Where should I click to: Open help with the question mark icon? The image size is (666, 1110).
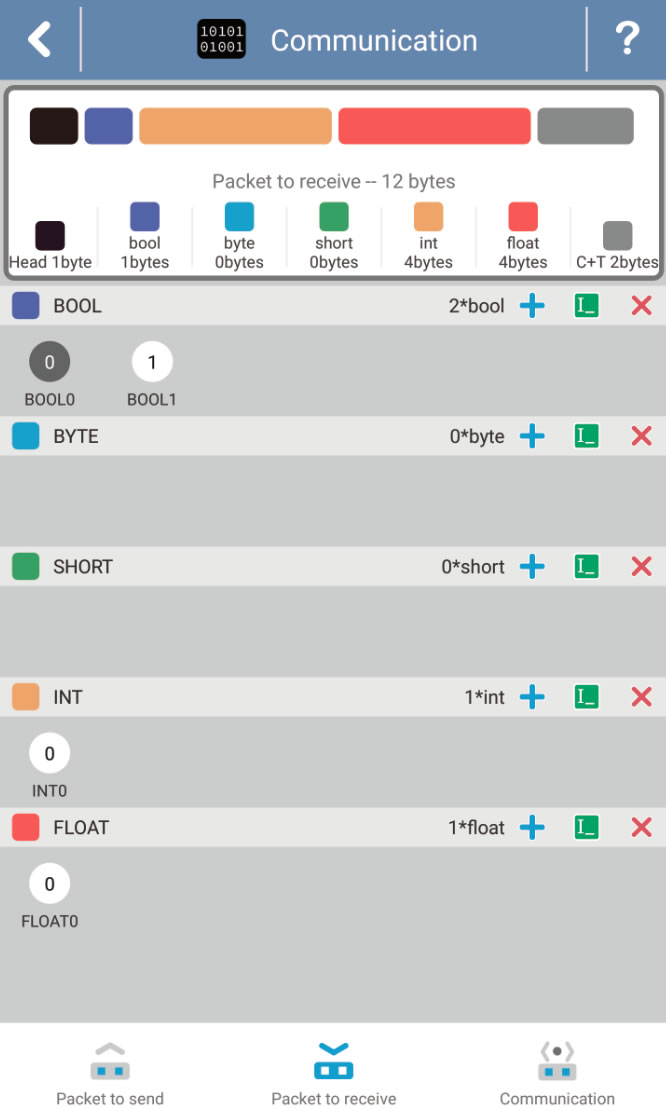pyautogui.click(x=627, y=39)
